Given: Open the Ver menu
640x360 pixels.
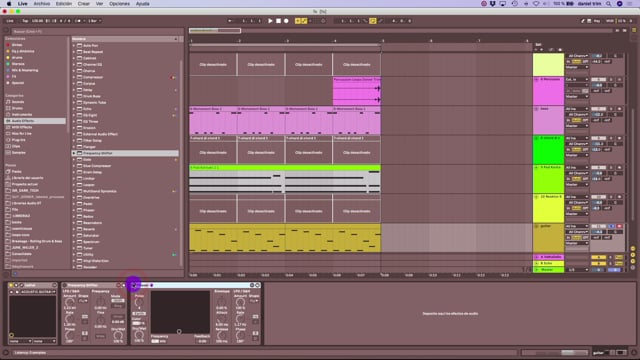Looking at the screenshot, I should (x=99, y=4).
